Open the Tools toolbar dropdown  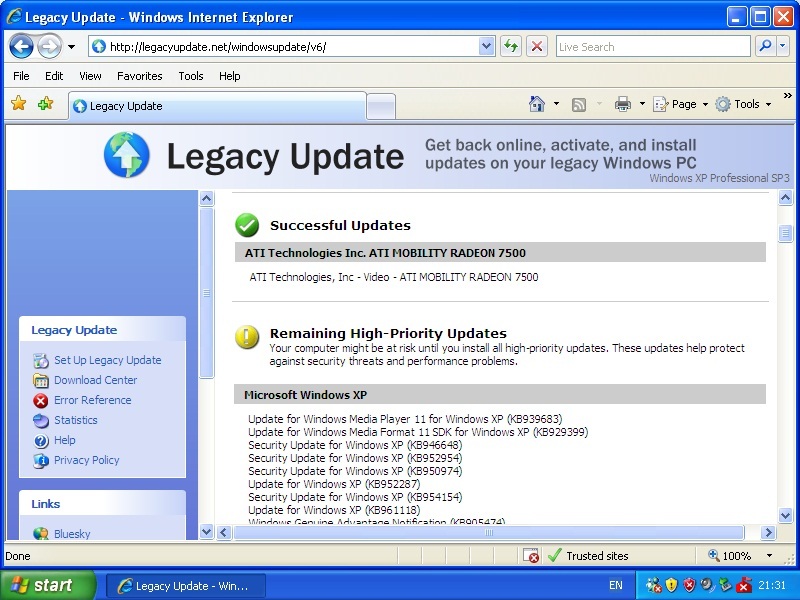click(743, 104)
